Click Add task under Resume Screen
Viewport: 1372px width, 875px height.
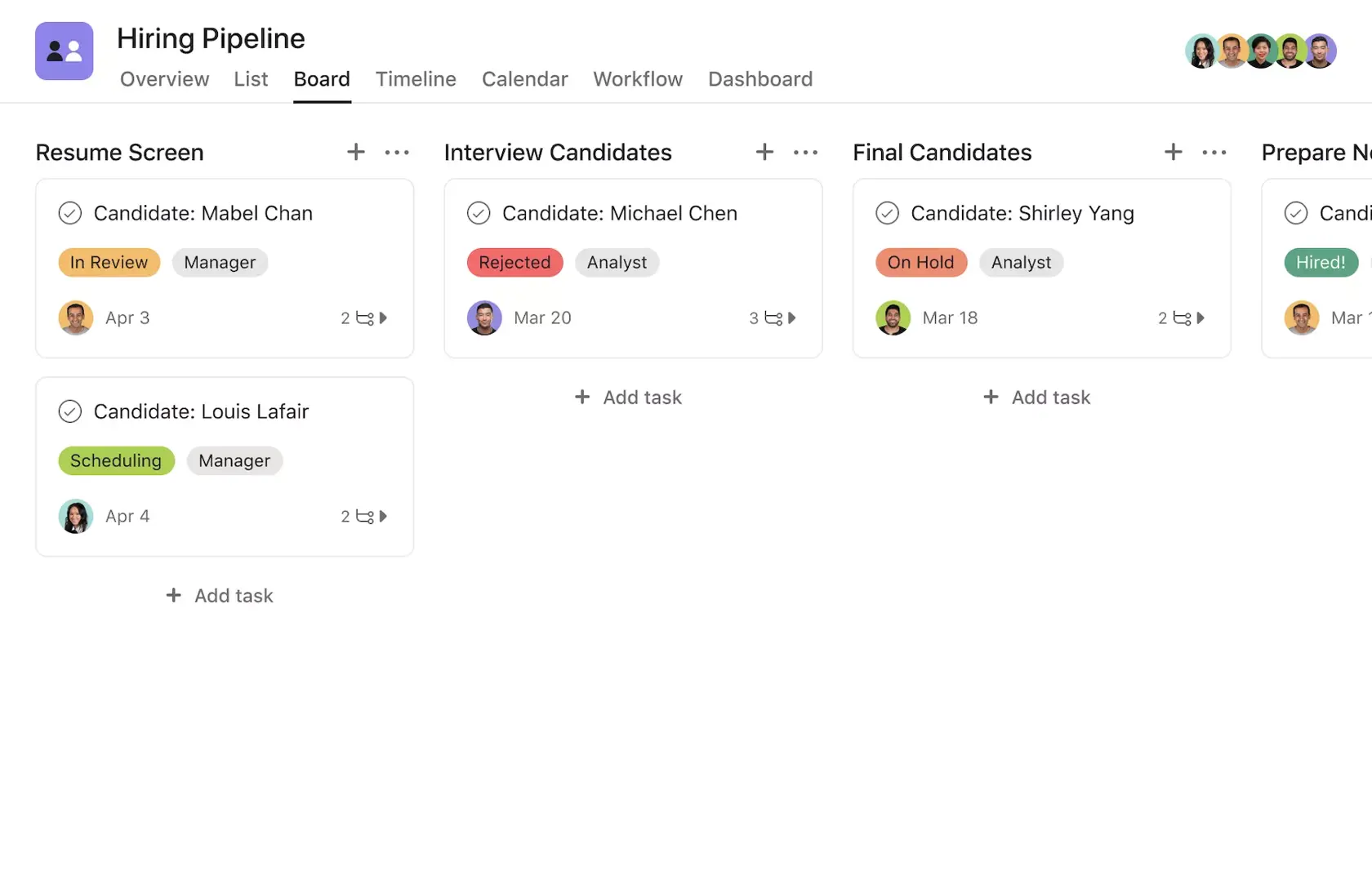tap(219, 595)
